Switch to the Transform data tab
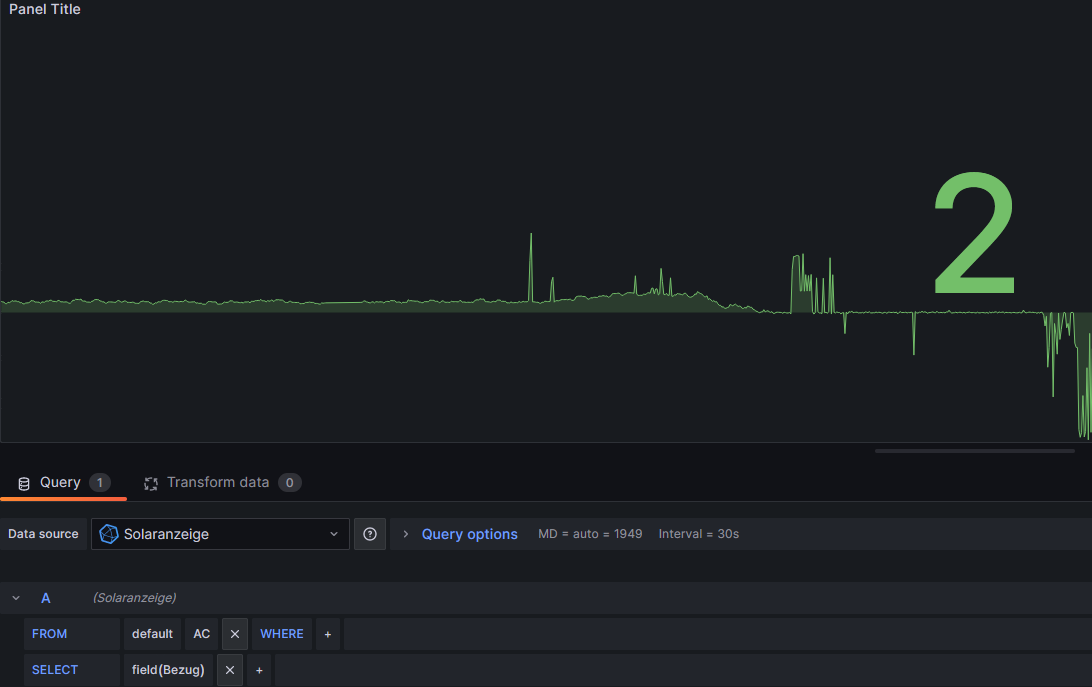Image resolution: width=1092 pixels, height=687 pixels. pos(218,482)
